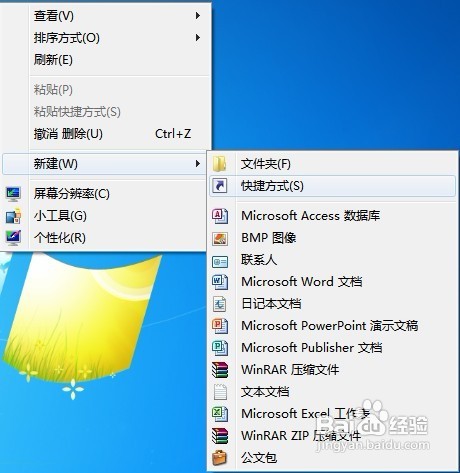460x473 pixels.
Task: Choose 个性化(R) from the context menu
Action: tap(104, 238)
